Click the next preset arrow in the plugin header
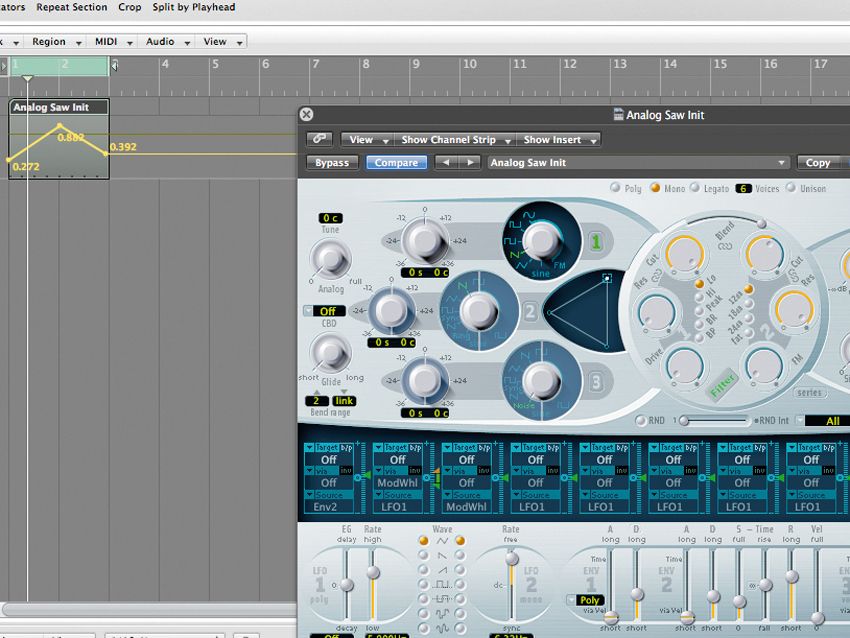850x638 pixels. (471, 162)
